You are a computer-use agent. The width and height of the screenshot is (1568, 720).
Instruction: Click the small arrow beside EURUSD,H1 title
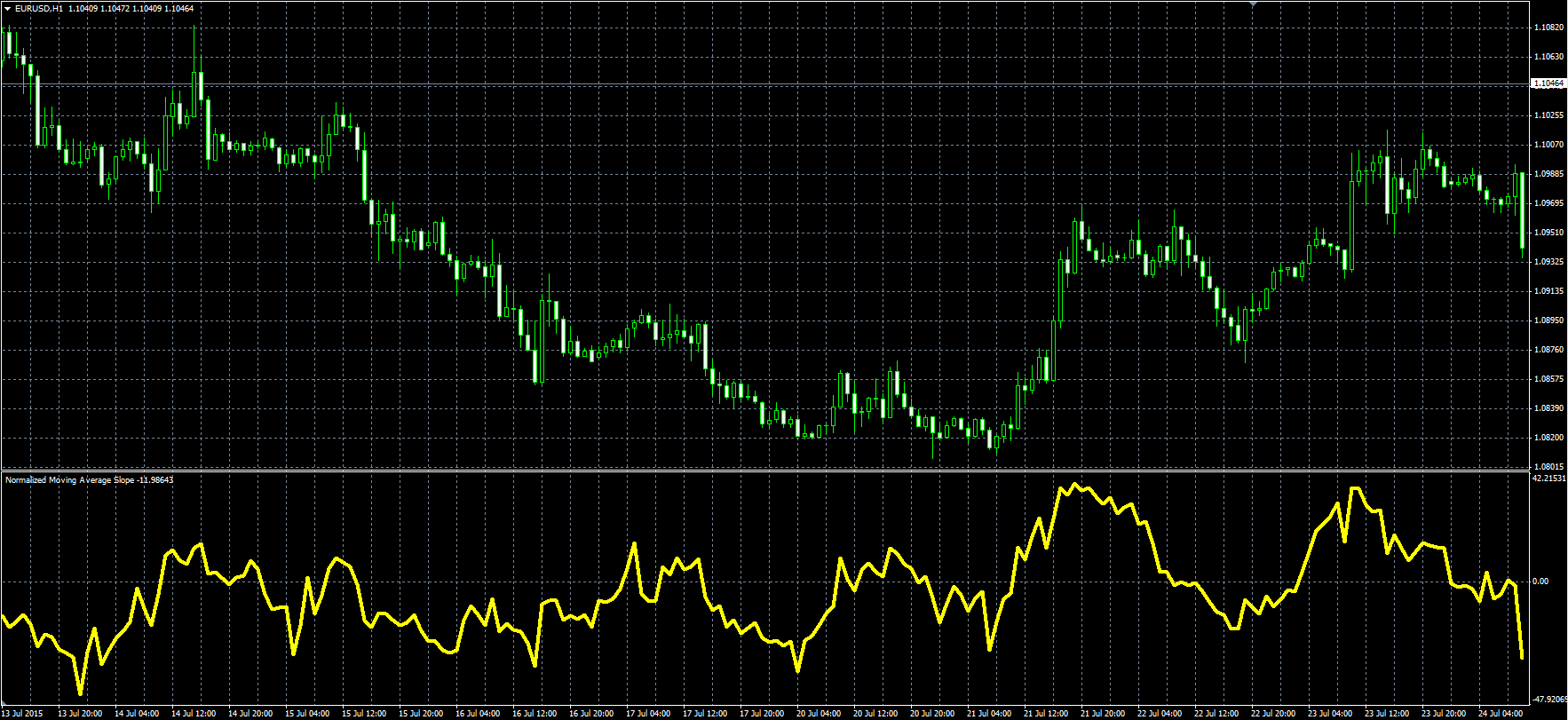pos(7,9)
